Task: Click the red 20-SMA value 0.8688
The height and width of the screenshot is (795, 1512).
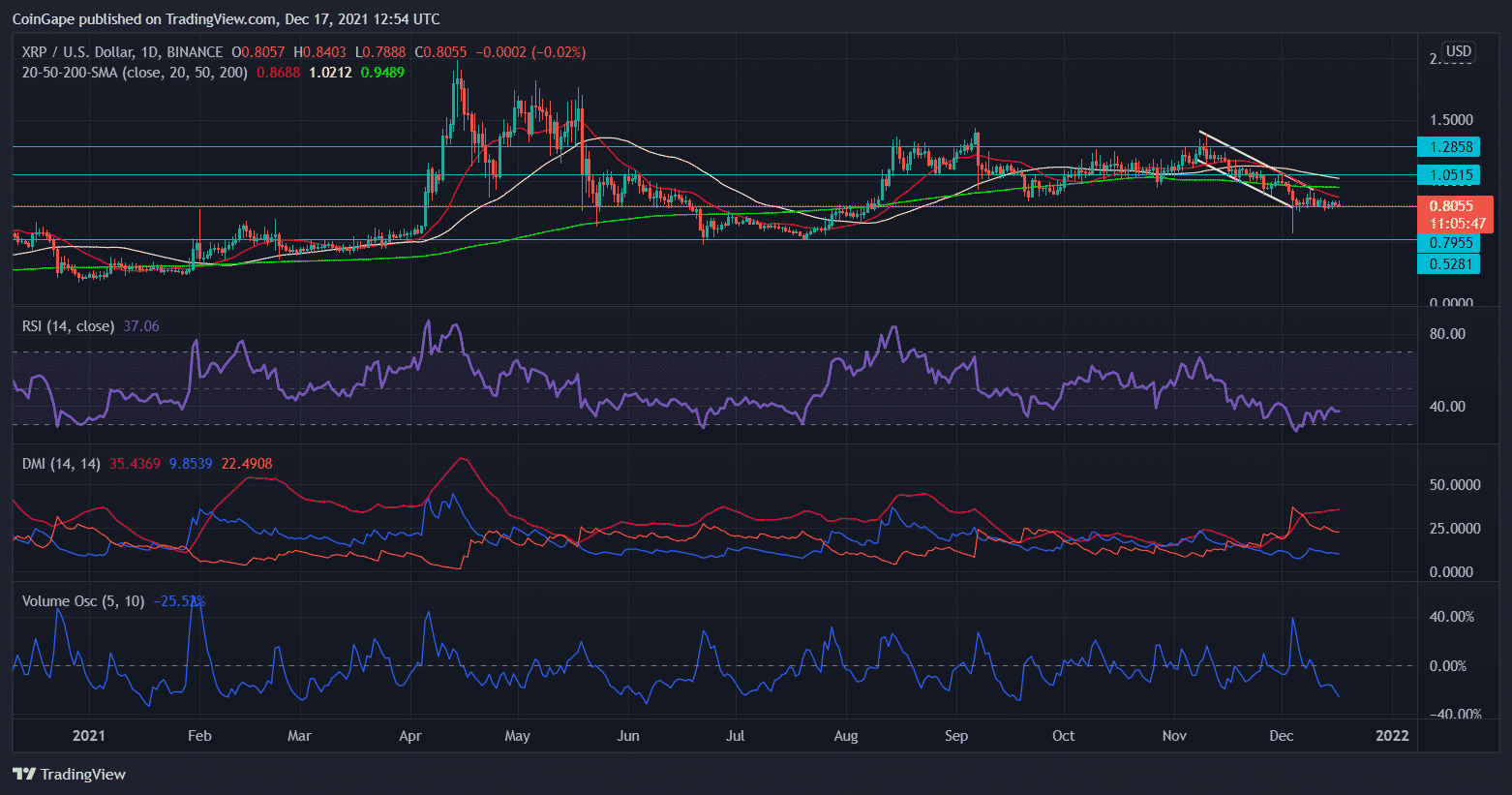Action: point(278,73)
